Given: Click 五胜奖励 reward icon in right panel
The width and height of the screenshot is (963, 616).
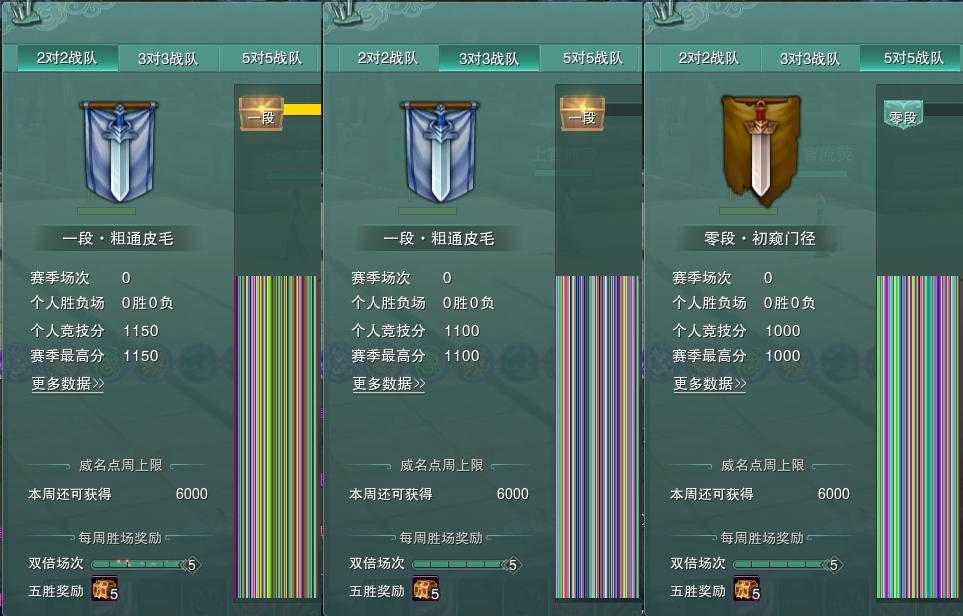Looking at the screenshot, I should [x=746, y=589].
